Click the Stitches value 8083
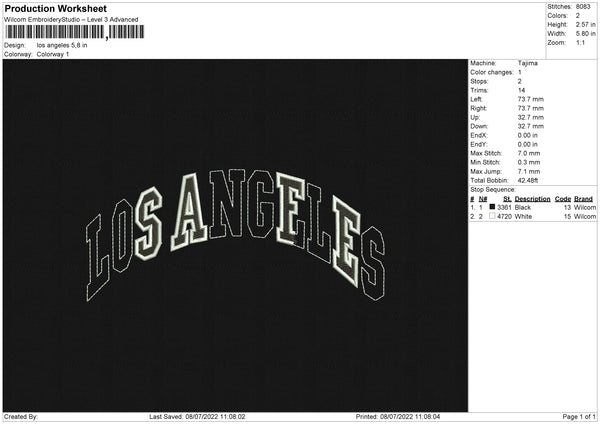Screen dimensions: 600x424 click(583, 7)
